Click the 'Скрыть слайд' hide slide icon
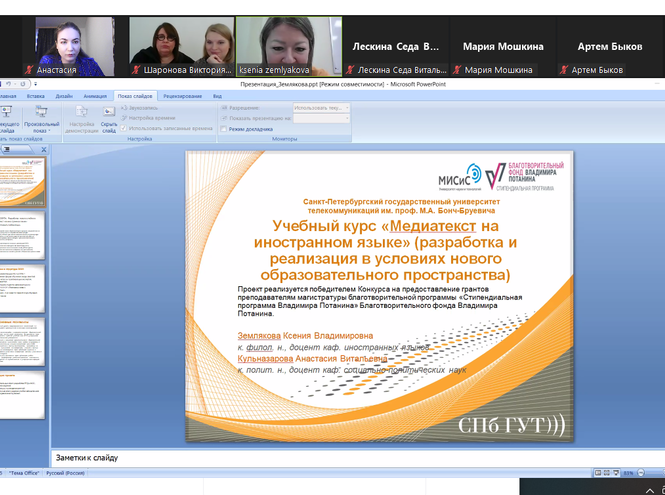This screenshot has height=495, width=665. tap(109, 113)
